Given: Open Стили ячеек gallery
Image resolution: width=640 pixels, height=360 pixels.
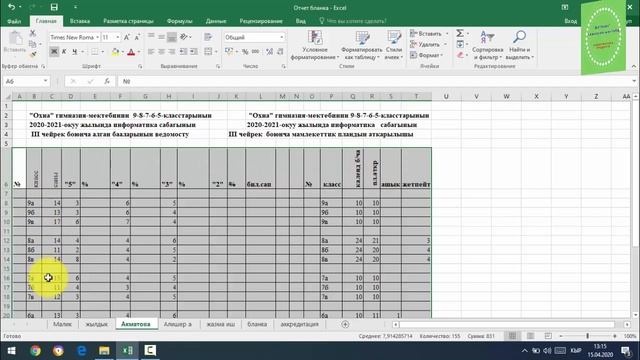Looking at the screenshot, I should (x=394, y=45).
